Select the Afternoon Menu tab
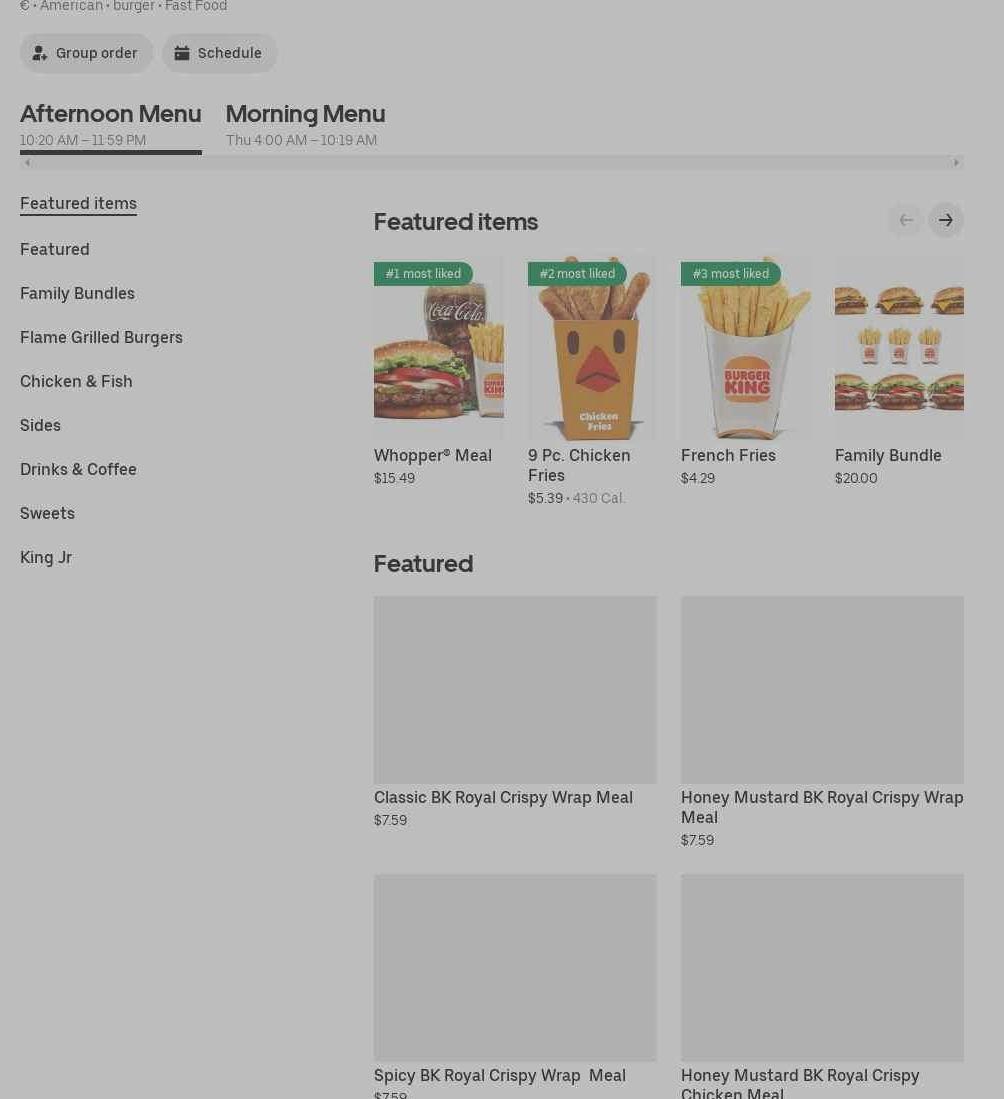 pyautogui.click(x=111, y=125)
